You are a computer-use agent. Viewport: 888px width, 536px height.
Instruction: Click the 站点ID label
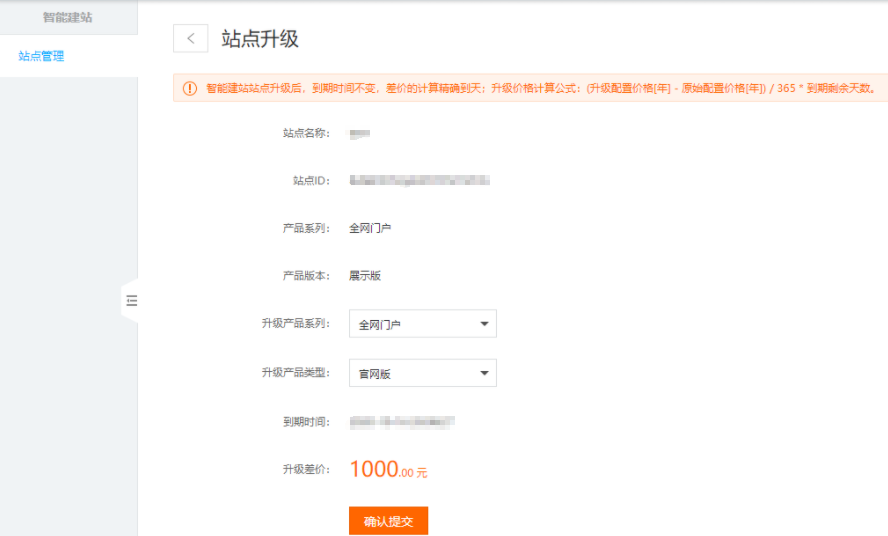311,181
